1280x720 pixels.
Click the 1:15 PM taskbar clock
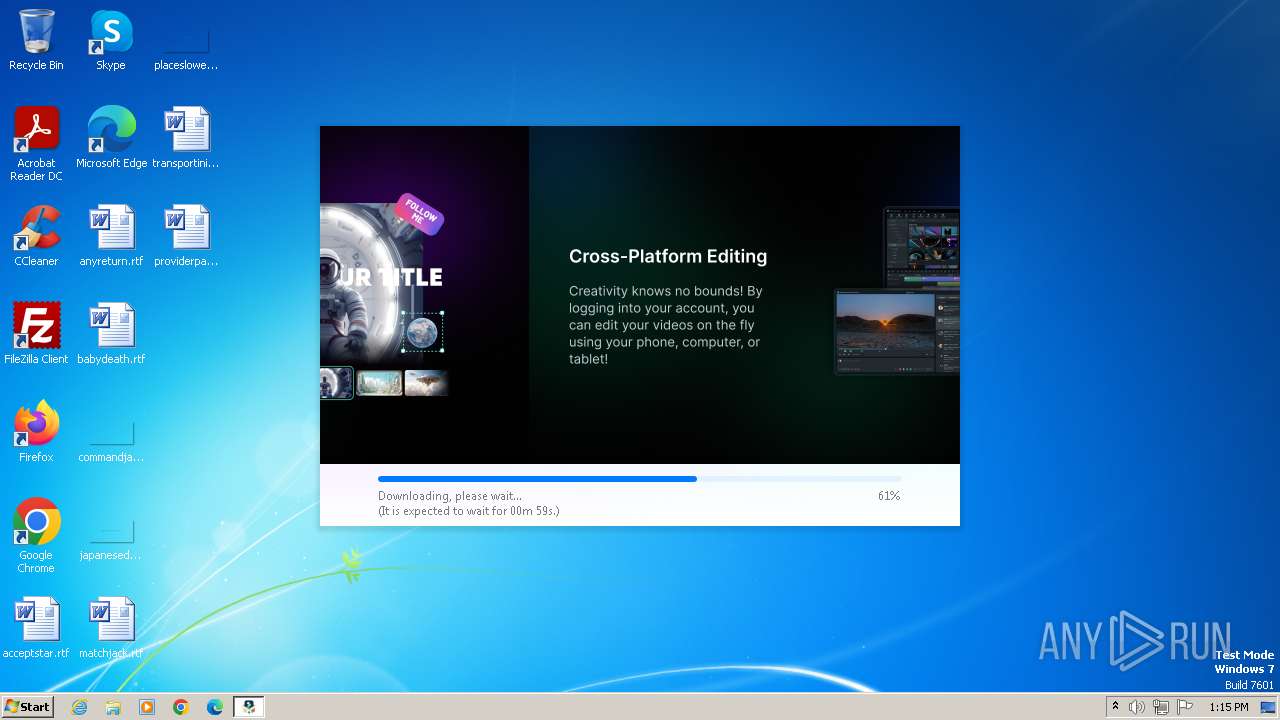pyautogui.click(x=1229, y=707)
